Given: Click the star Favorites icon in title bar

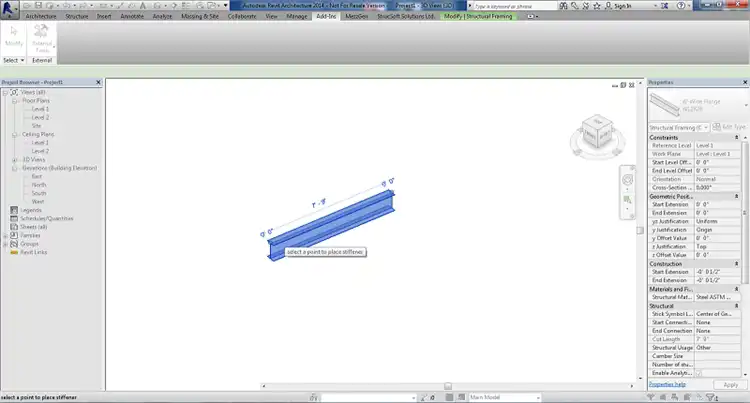Looking at the screenshot, I should [597, 6].
